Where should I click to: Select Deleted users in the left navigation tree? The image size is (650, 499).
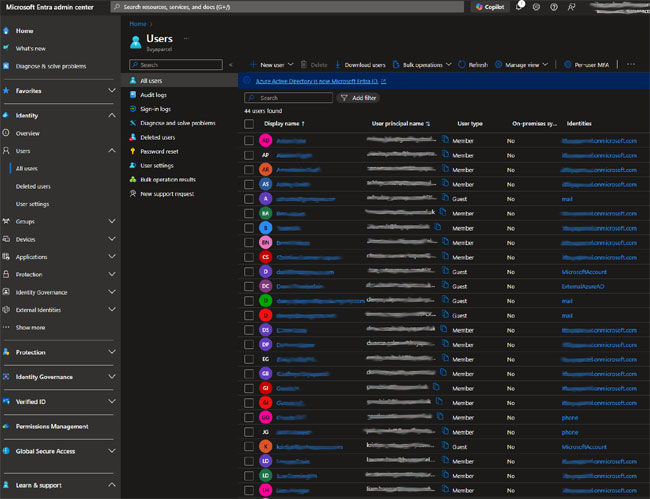(33, 187)
